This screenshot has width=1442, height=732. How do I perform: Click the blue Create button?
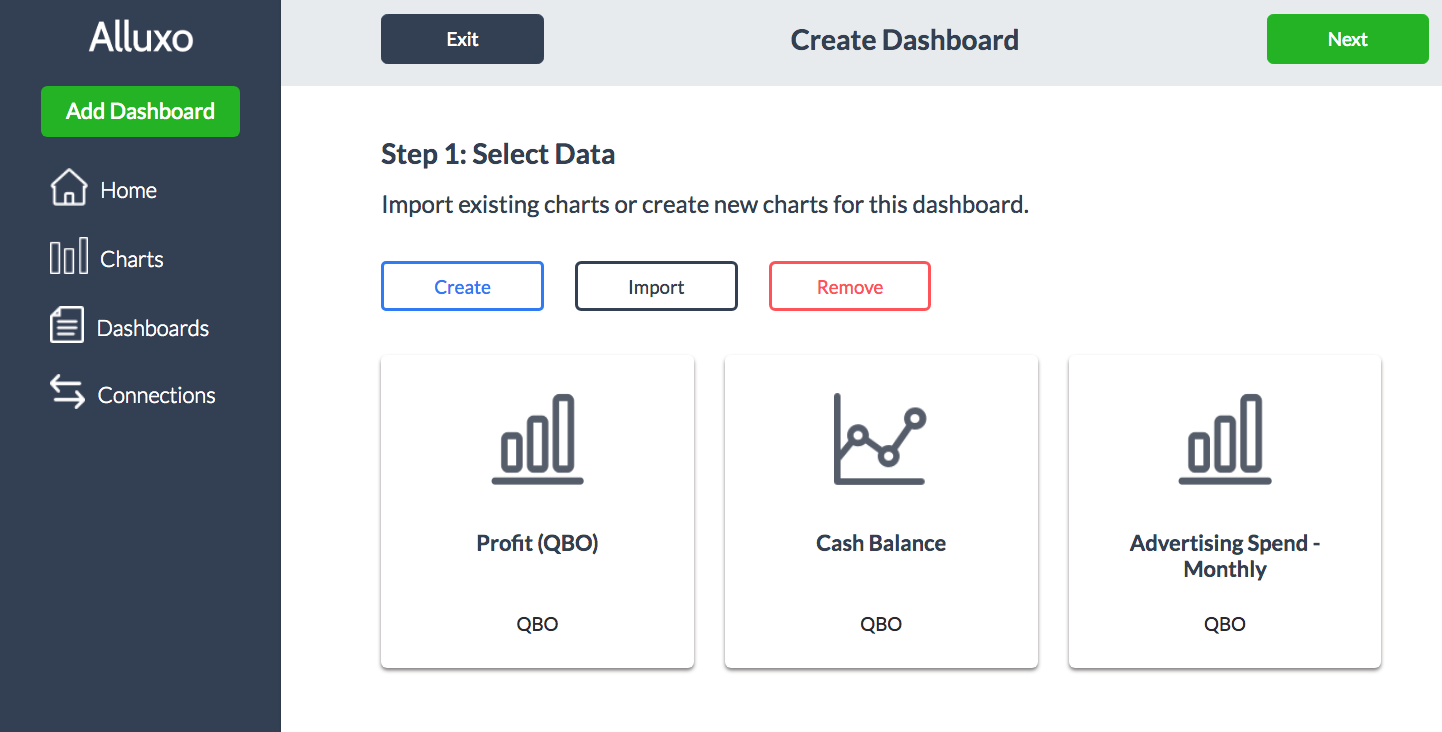pyautogui.click(x=462, y=287)
